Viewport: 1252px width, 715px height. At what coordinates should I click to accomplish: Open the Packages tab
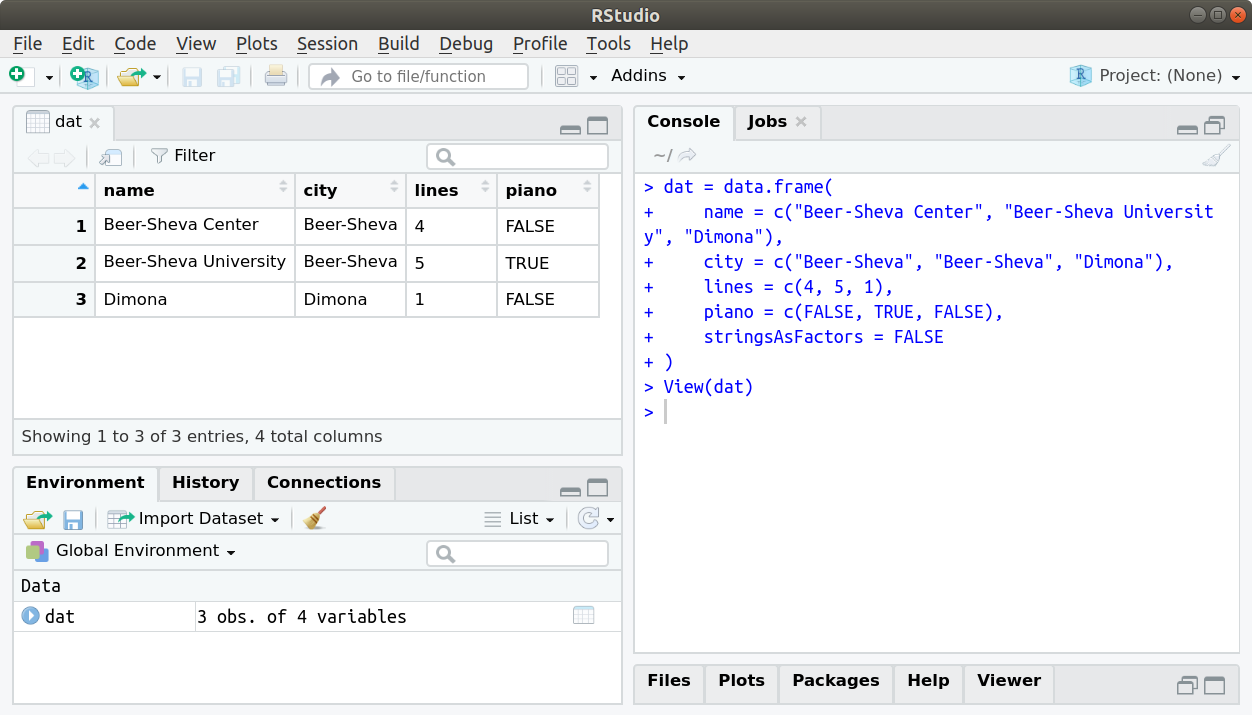point(836,680)
